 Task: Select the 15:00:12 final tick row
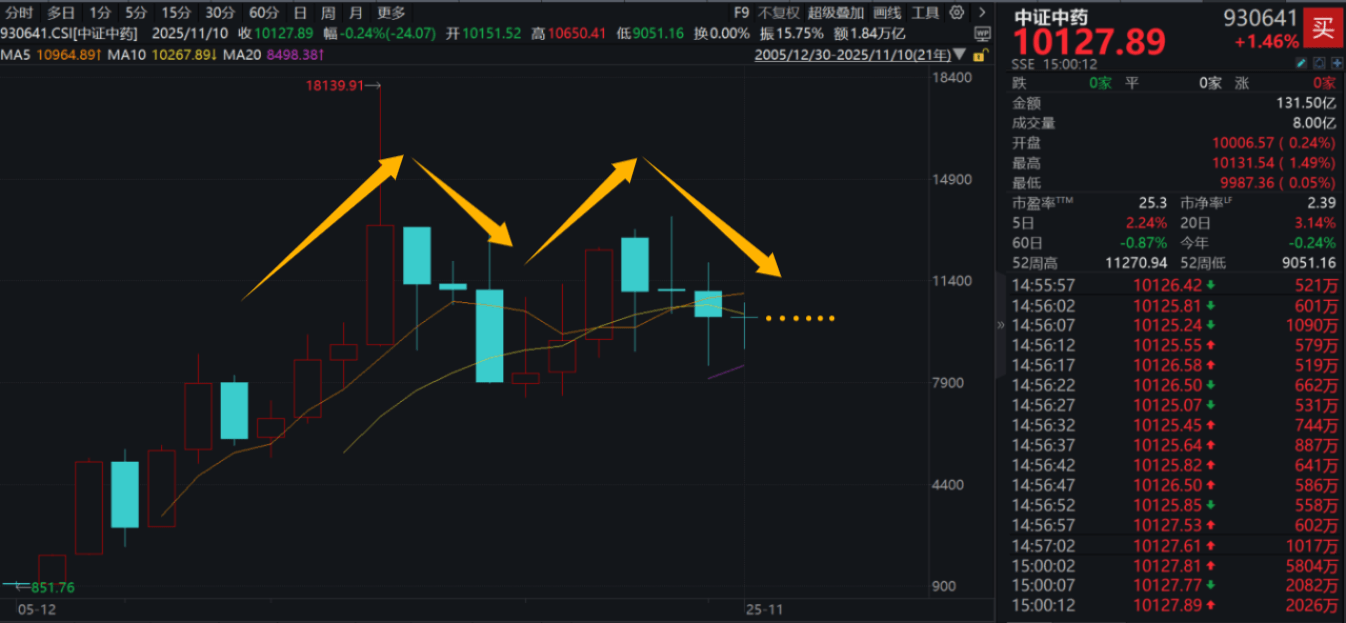1174,605
